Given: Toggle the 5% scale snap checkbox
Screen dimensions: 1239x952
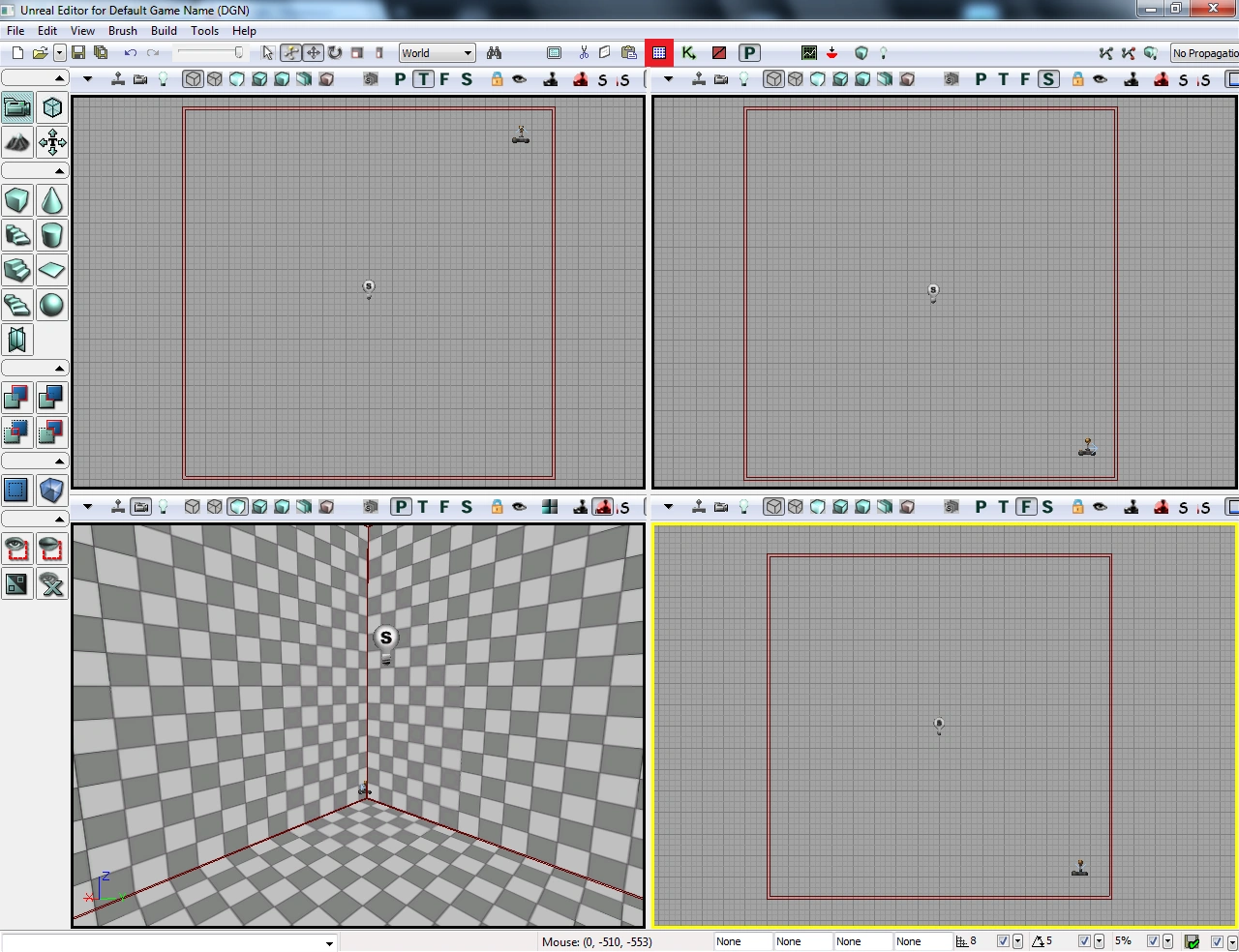Looking at the screenshot, I should point(1153,941).
